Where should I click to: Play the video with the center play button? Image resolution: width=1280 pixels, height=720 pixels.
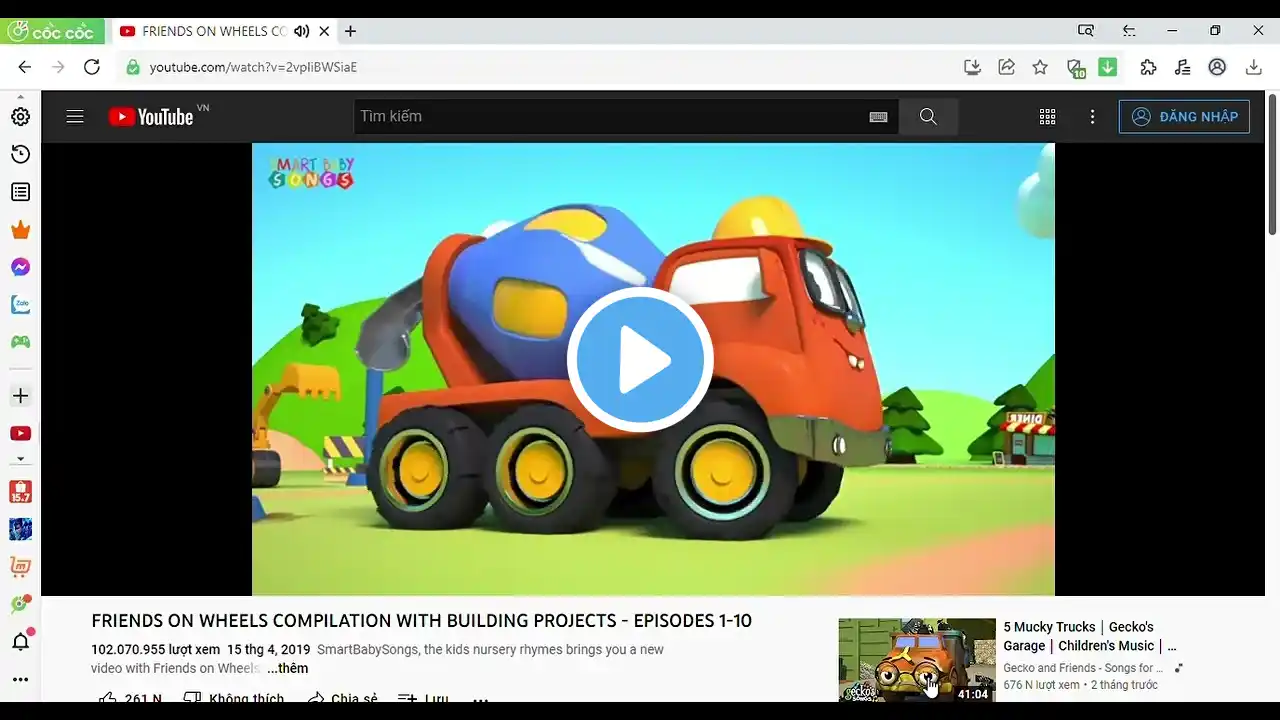[x=640, y=360]
